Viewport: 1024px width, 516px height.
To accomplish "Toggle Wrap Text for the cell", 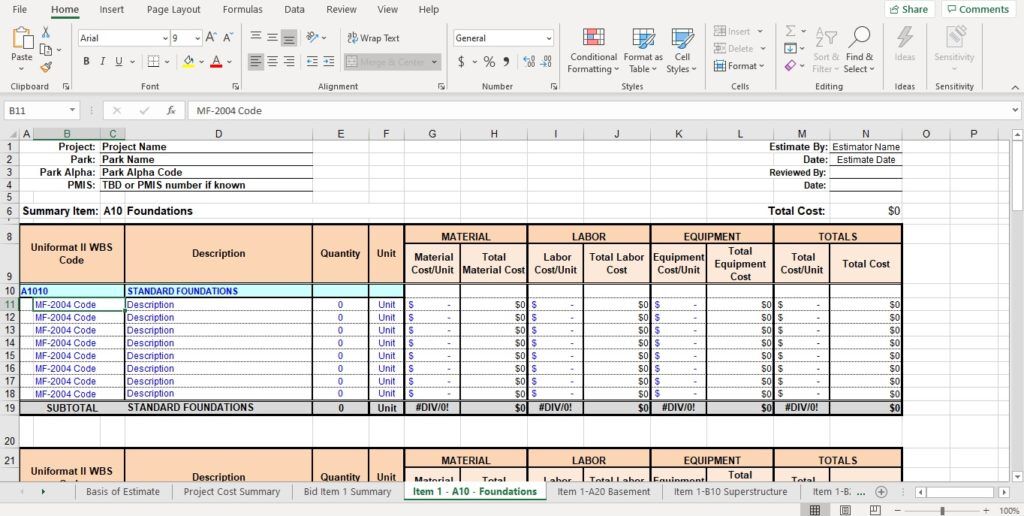I will [x=373, y=38].
